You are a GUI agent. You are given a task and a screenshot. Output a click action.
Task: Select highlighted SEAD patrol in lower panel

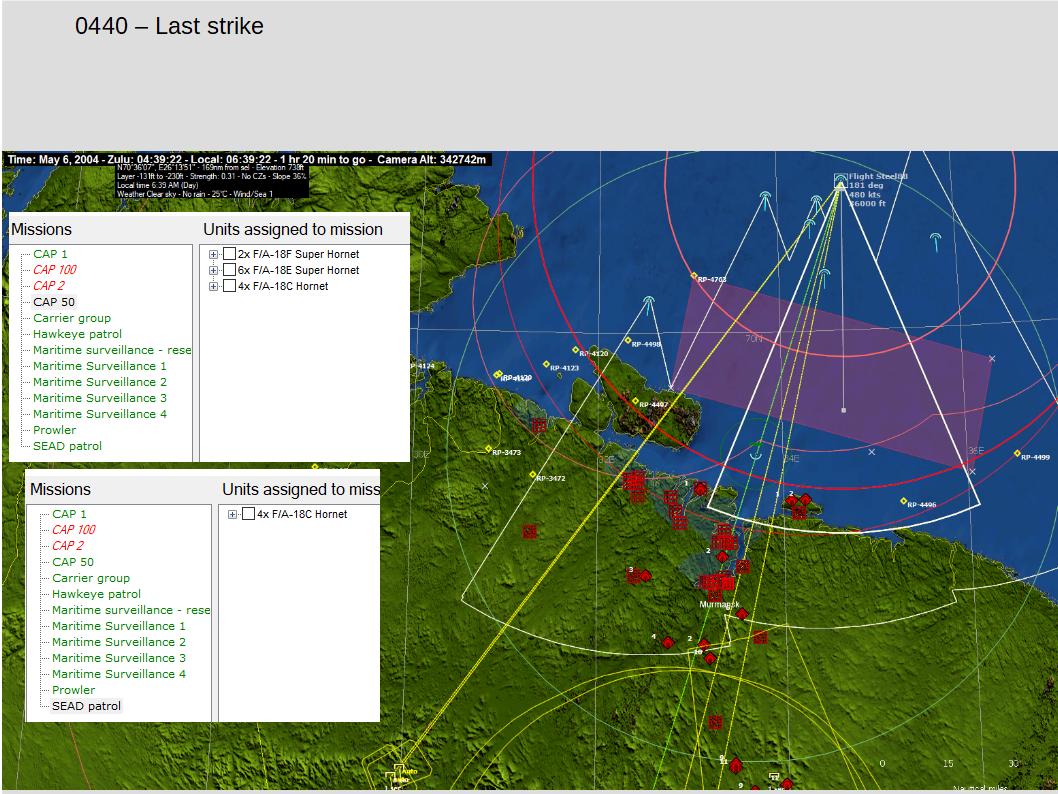(86, 706)
